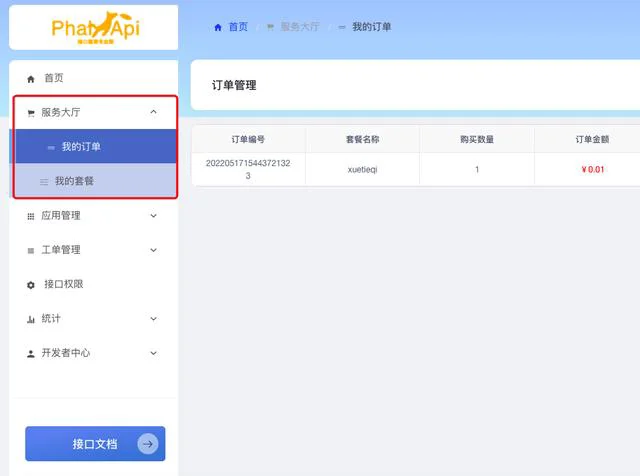Image resolution: width=640 pixels, height=476 pixels.
Task: Click the PhalApi logo
Action: tap(96, 28)
